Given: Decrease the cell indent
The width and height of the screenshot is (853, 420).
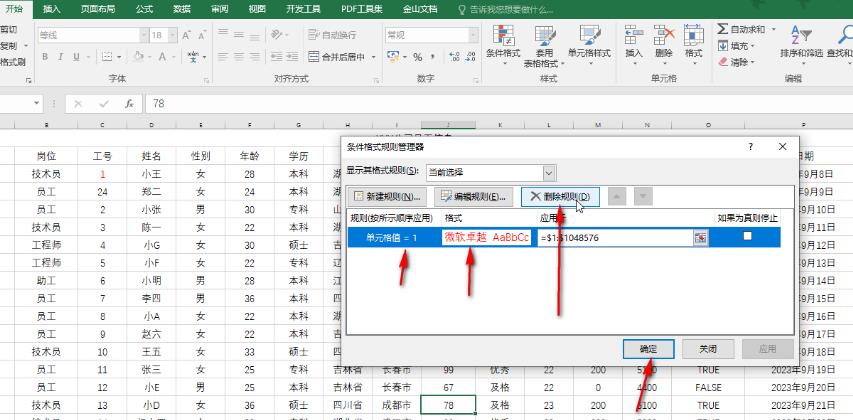Looking at the screenshot, I should [x=276, y=57].
